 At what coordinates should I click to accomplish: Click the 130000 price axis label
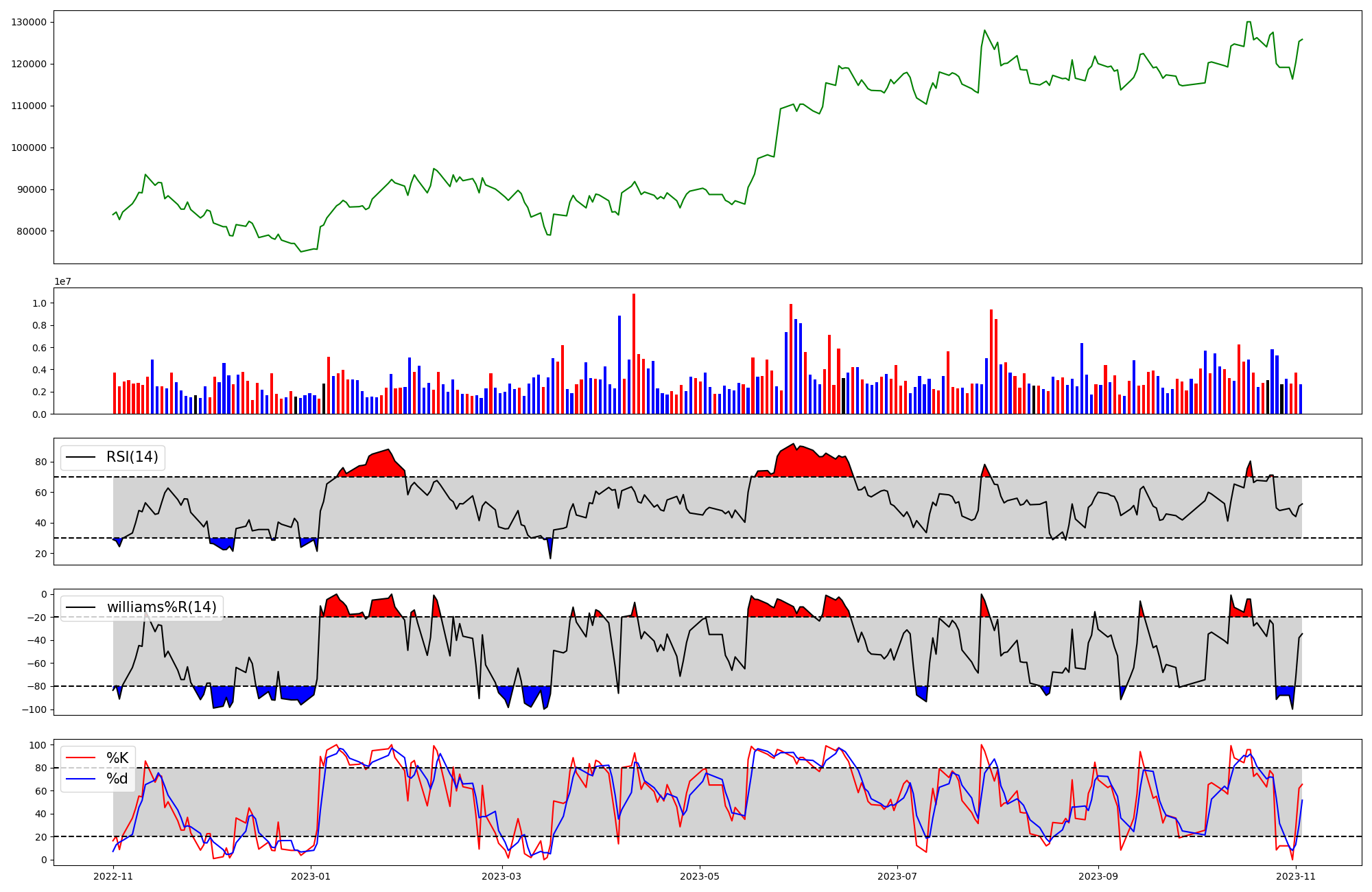29,22
